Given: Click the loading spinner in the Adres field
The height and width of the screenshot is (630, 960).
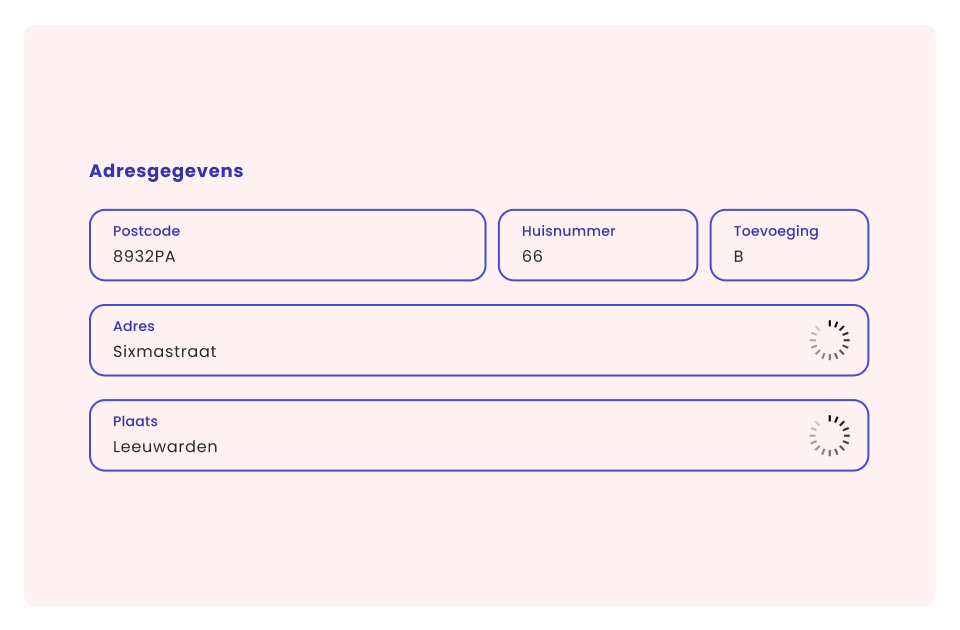Looking at the screenshot, I should (x=830, y=340).
